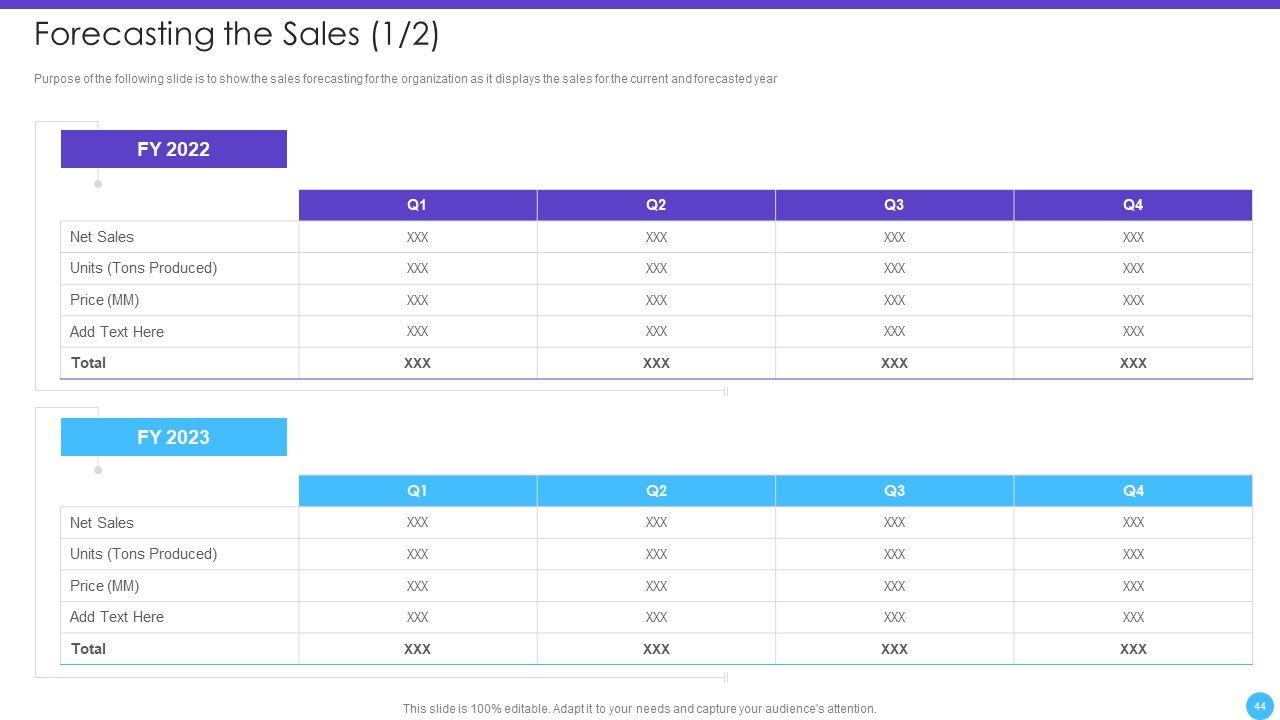The width and height of the screenshot is (1280, 720).
Task: Select the Total row label under FY 2023
Action: [88, 649]
